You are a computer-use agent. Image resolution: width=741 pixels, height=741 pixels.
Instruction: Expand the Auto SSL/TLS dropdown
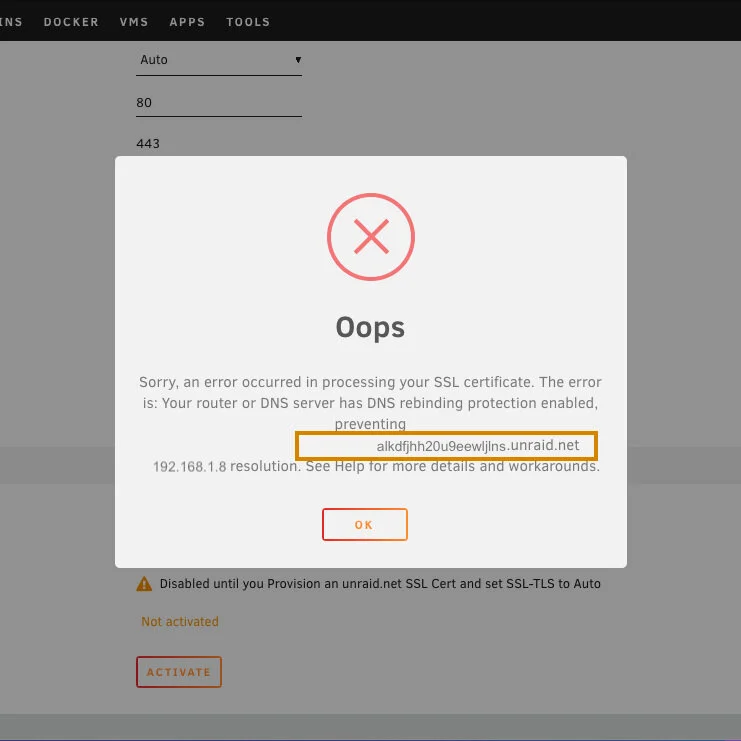point(219,60)
